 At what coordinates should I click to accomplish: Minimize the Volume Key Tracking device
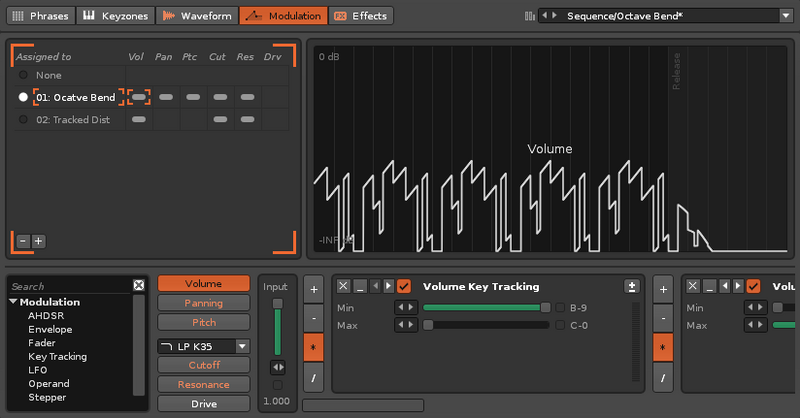coord(360,286)
